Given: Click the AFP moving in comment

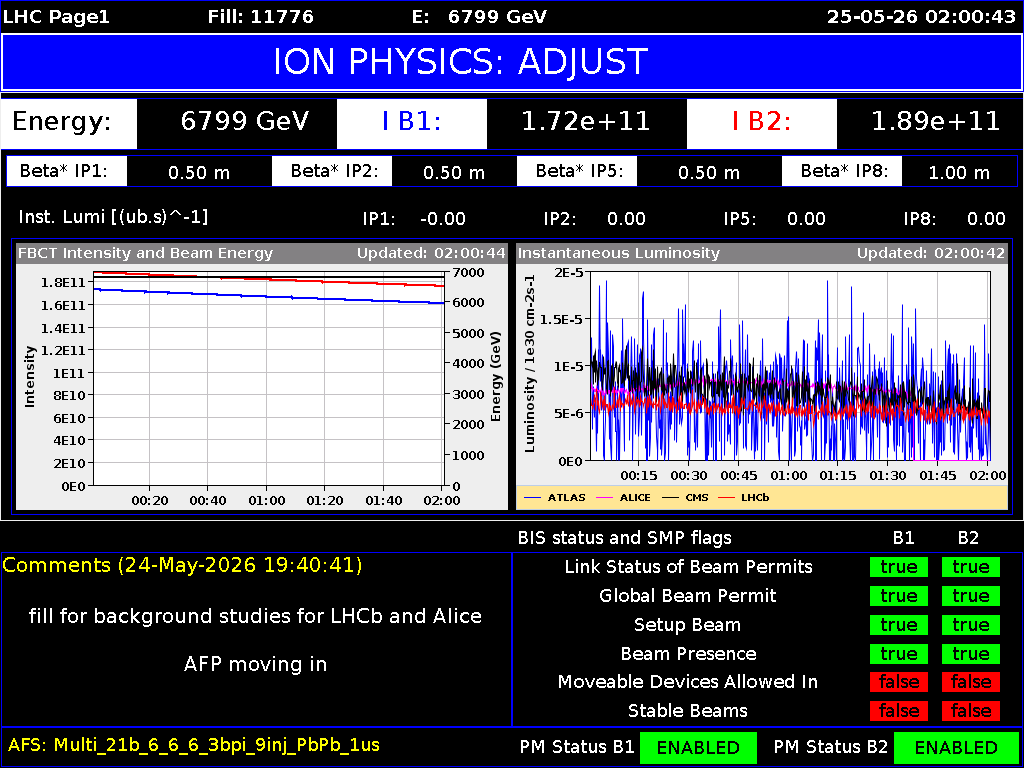Looking at the screenshot, I should coord(255,665).
